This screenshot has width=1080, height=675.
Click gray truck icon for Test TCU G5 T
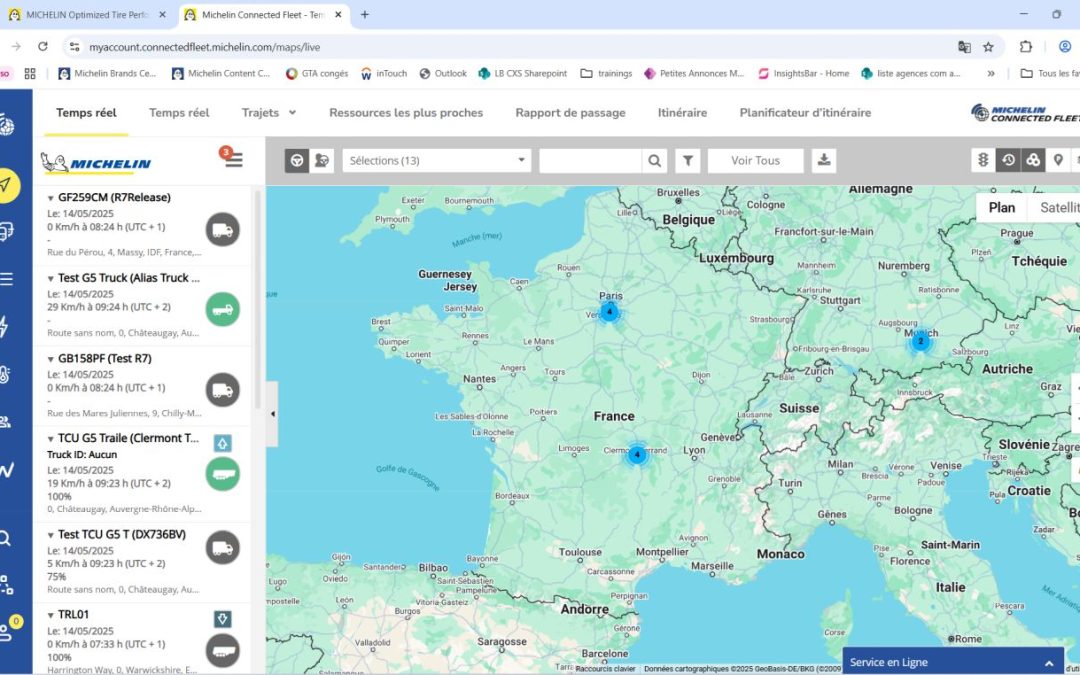tap(222, 548)
